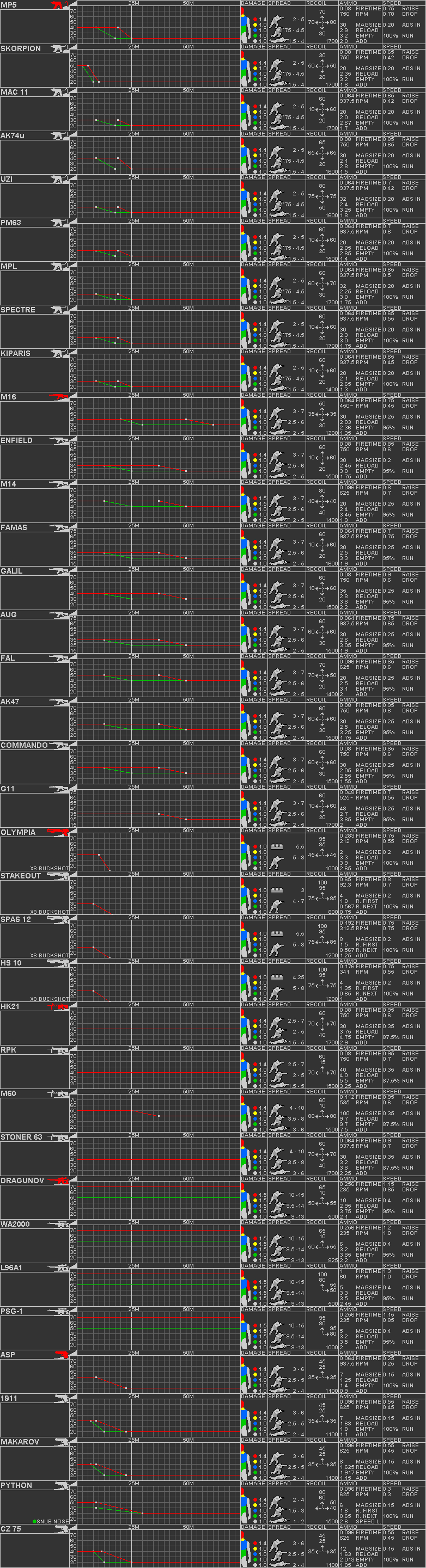Click the PM63 weapon silhouette icon
This screenshot has height=1568, width=426.
coord(60,223)
